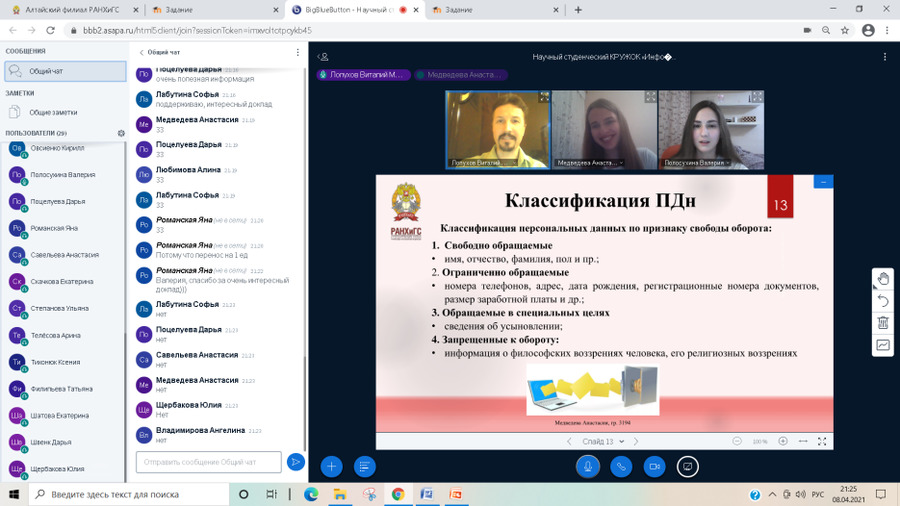Expand Медведева Анаста webcam to fullscreen

tap(650, 97)
